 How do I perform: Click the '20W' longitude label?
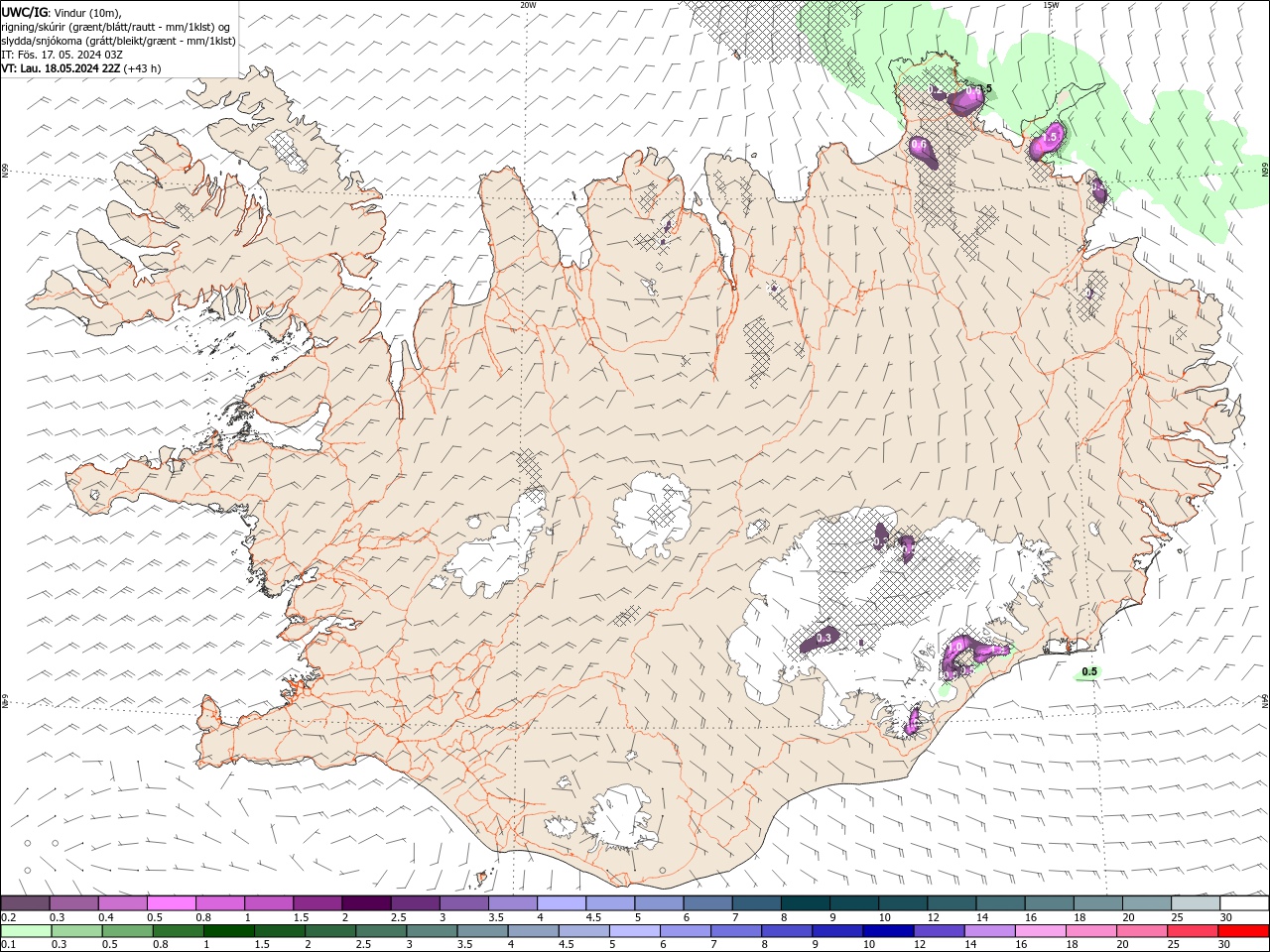528,5
